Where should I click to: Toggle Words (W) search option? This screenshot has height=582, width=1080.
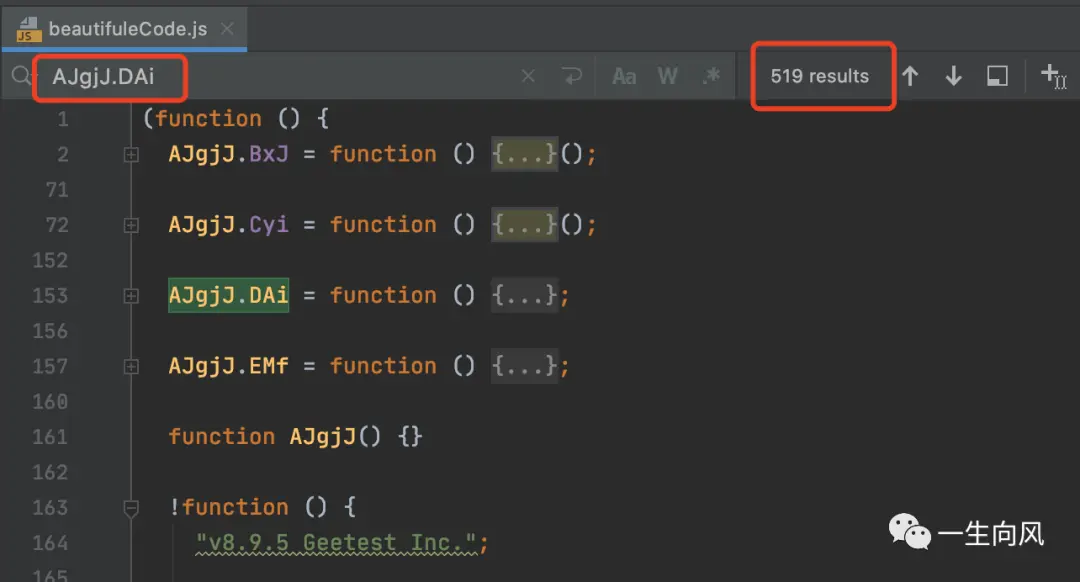(667, 76)
